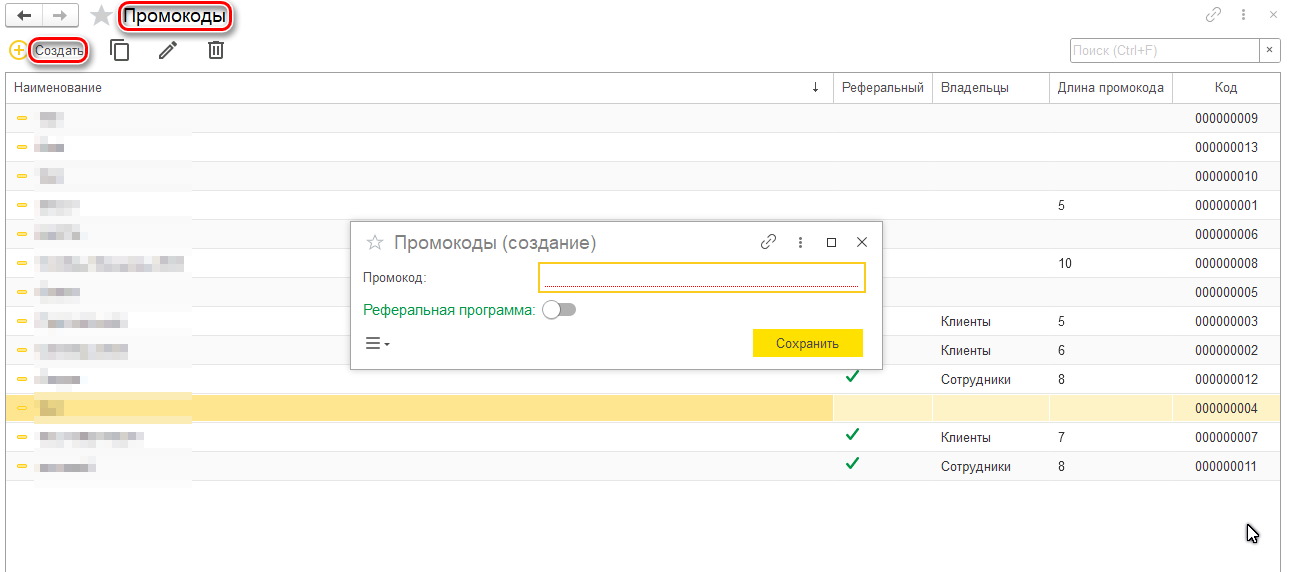
Task: Open creation dialog three-dots menu
Action: (800, 242)
